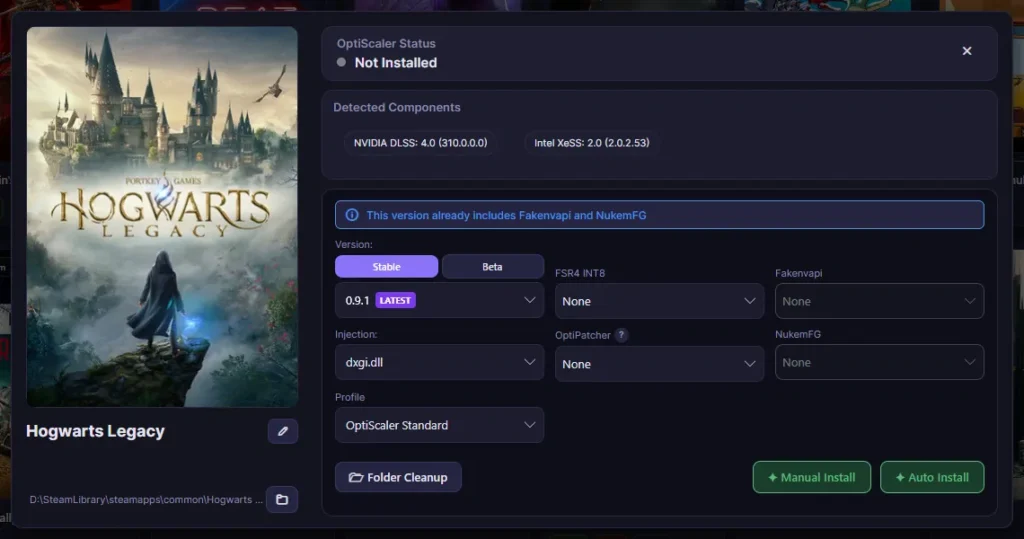
Task: Start the Auto Install button
Action: (x=932, y=478)
